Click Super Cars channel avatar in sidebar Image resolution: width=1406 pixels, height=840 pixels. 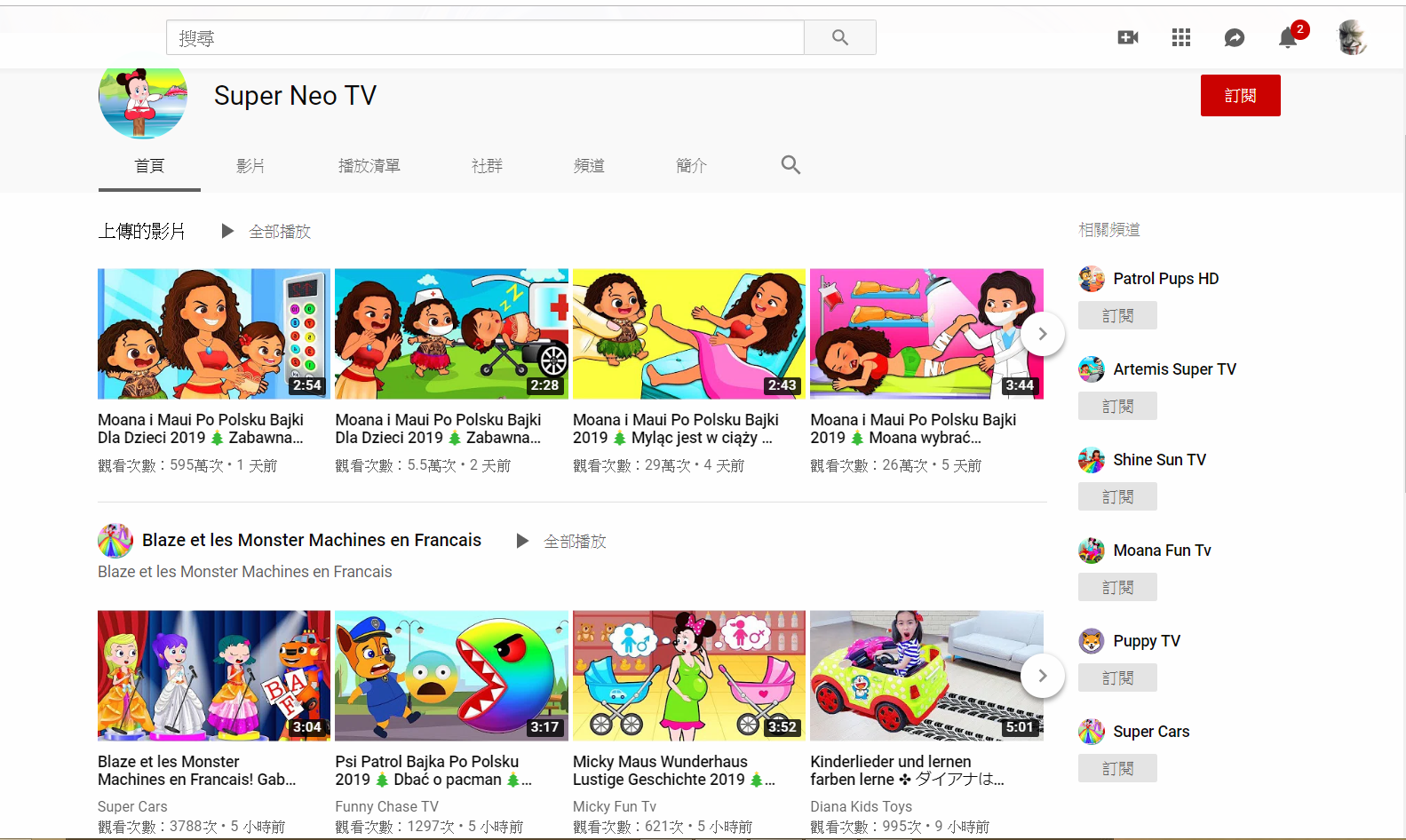[x=1092, y=732]
